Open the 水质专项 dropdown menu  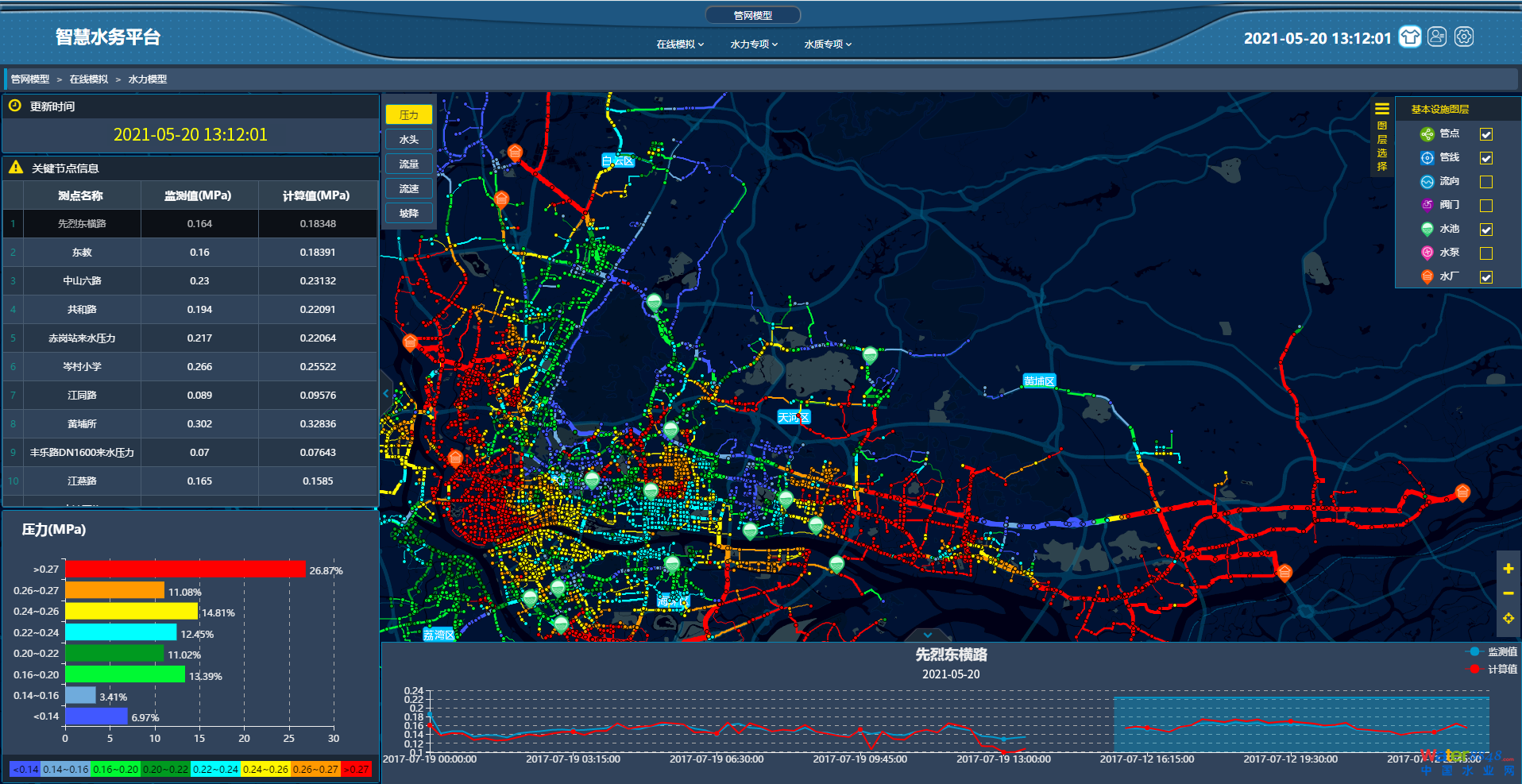click(x=828, y=44)
